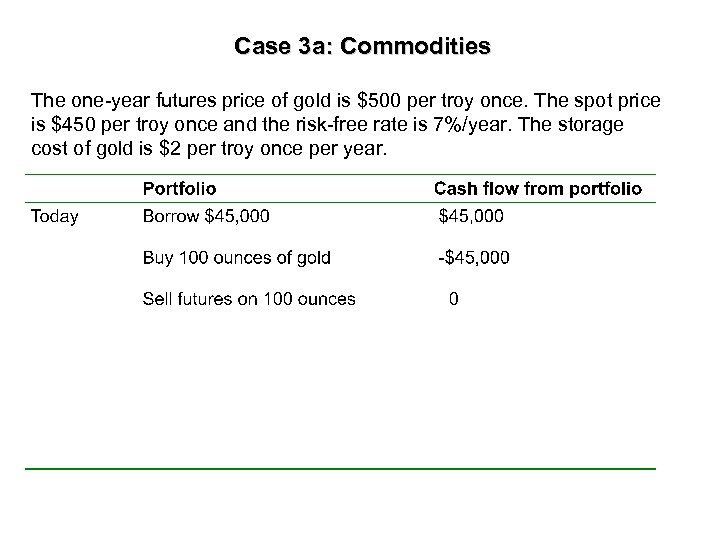The width and height of the screenshot is (720, 540).
Task: Select the Today row label
Action: [55, 216]
